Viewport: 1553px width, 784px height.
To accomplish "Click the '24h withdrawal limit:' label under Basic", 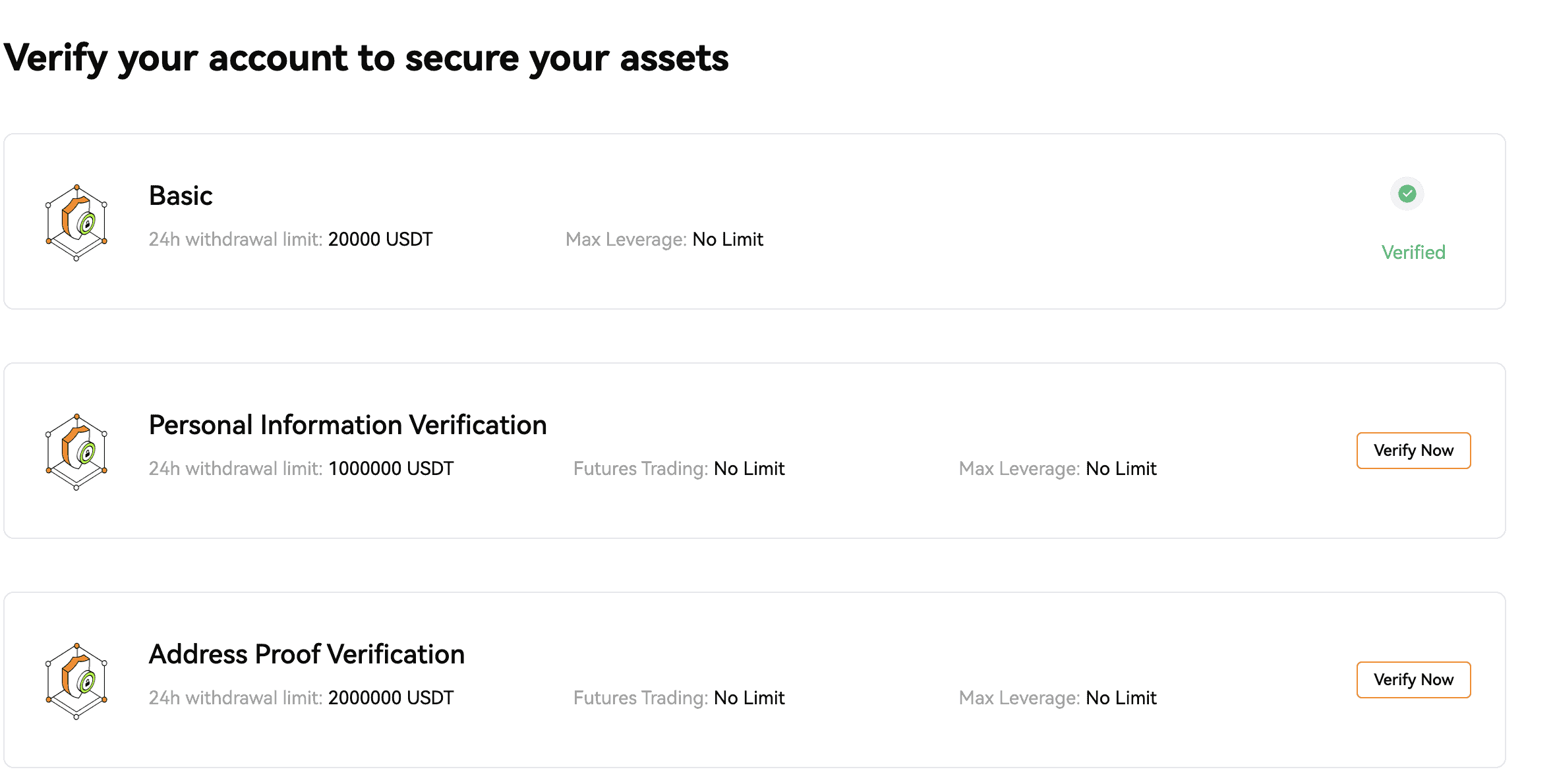I will (x=235, y=239).
